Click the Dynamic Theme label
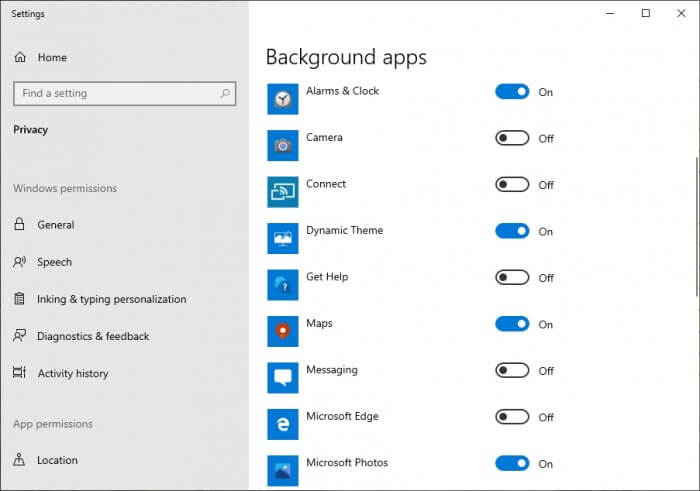700x491 pixels. pyautogui.click(x=345, y=230)
